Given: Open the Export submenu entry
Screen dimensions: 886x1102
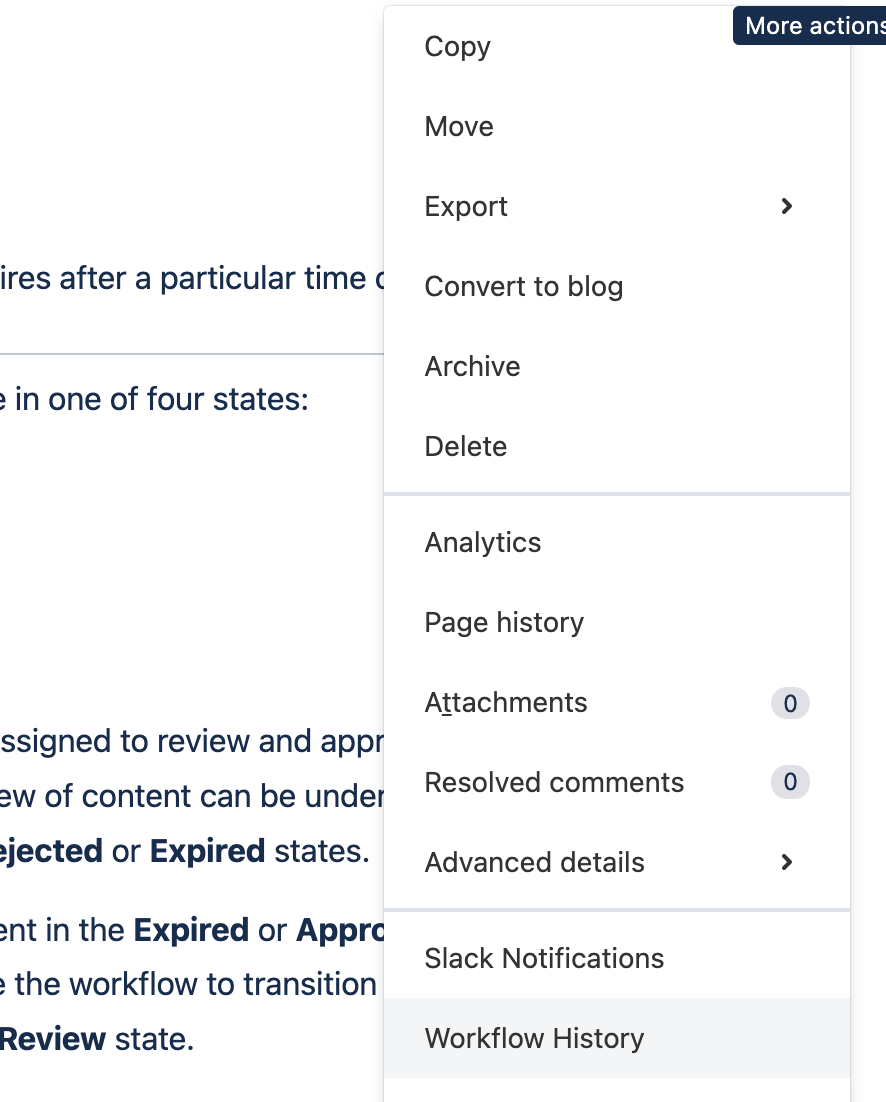Looking at the screenshot, I should 617,207.
